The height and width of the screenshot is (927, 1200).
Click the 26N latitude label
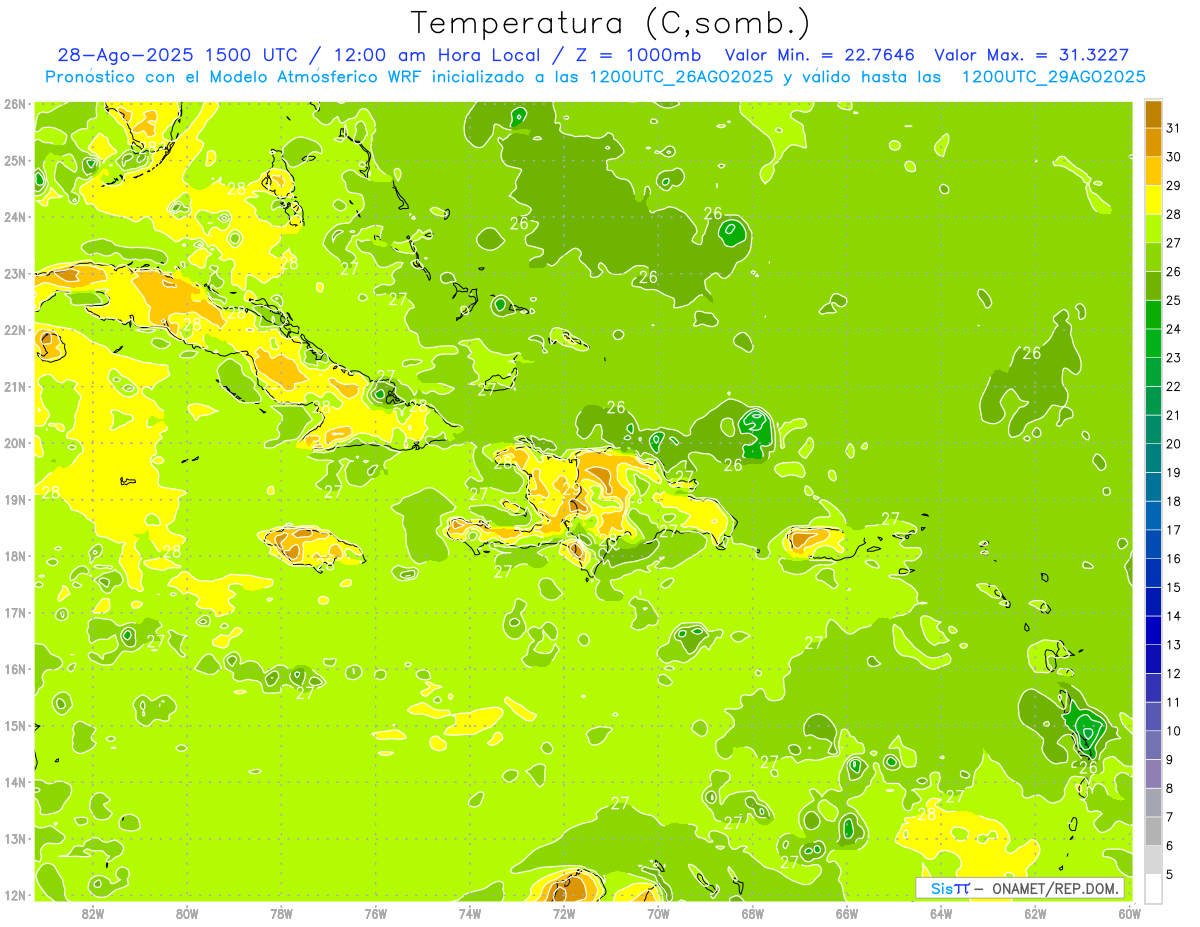coord(15,103)
